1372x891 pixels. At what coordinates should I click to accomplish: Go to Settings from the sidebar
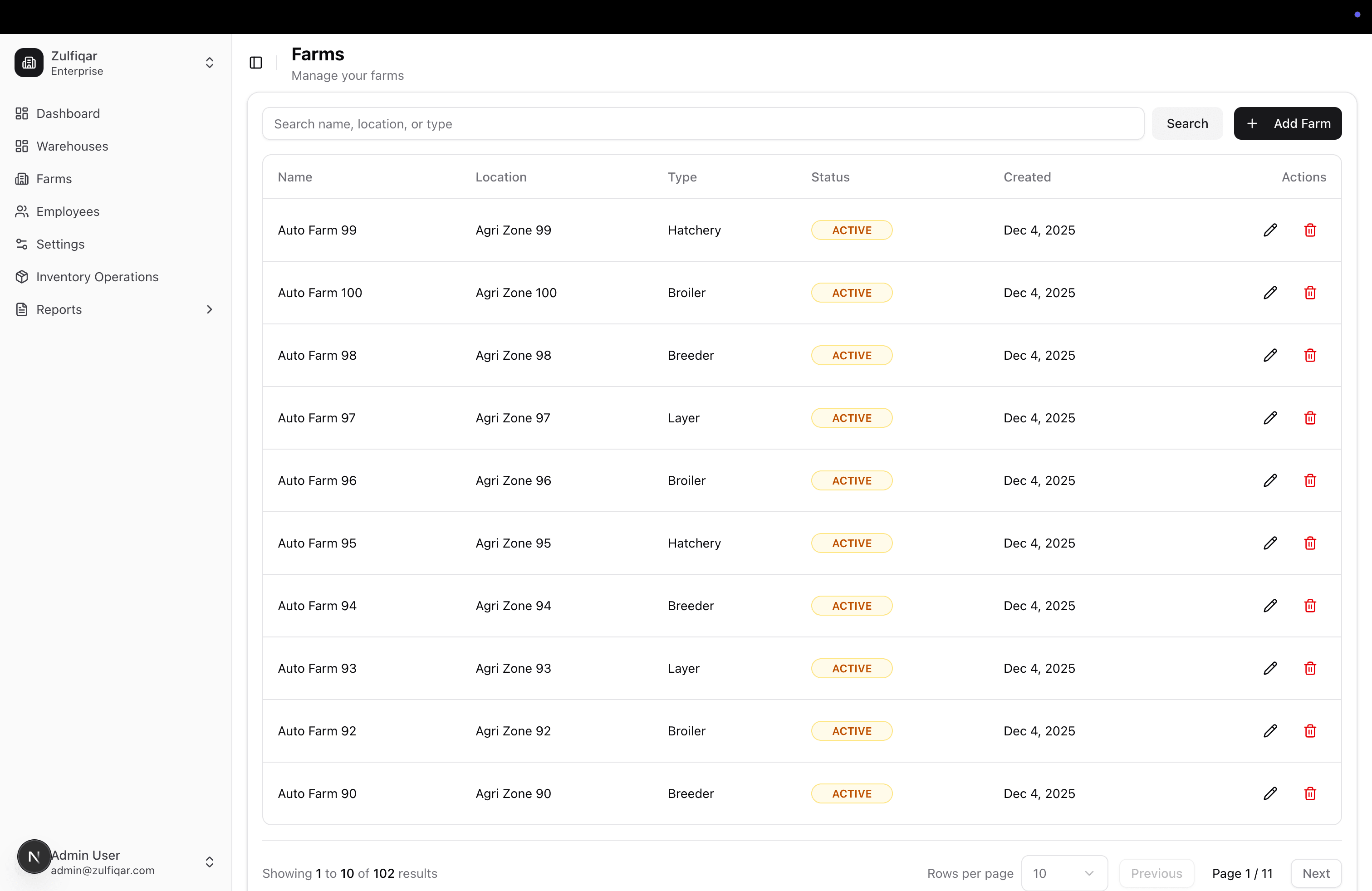60,244
